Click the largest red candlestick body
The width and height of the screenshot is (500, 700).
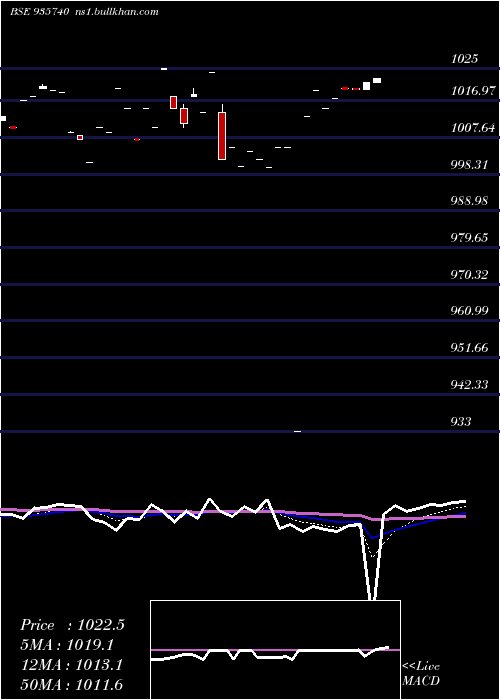pyautogui.click(x=222, y=136)
